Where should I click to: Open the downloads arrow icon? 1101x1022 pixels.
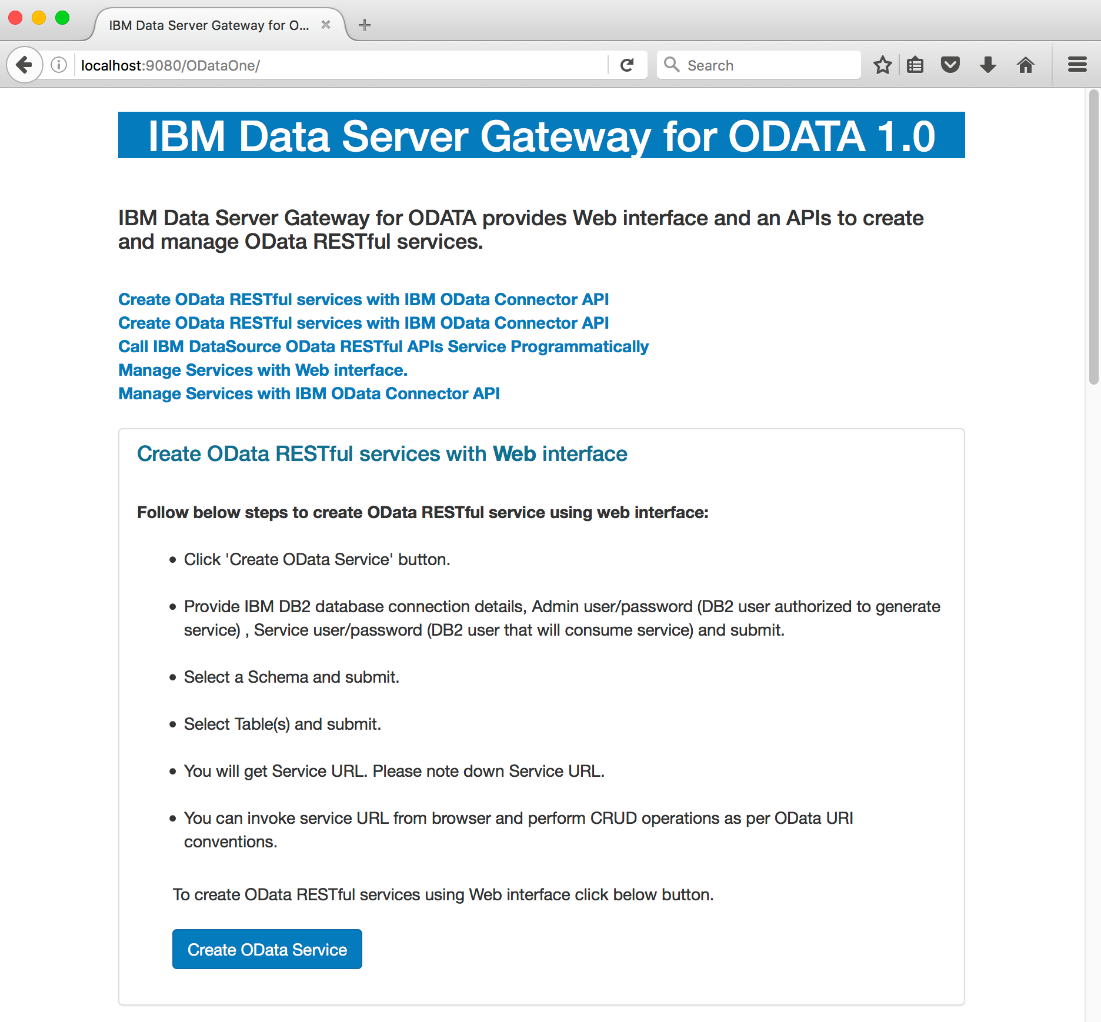click(x=988, y=65)
